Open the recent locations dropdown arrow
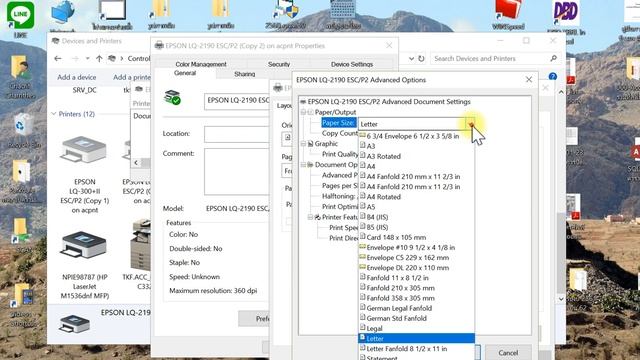 tap(87, 59)
